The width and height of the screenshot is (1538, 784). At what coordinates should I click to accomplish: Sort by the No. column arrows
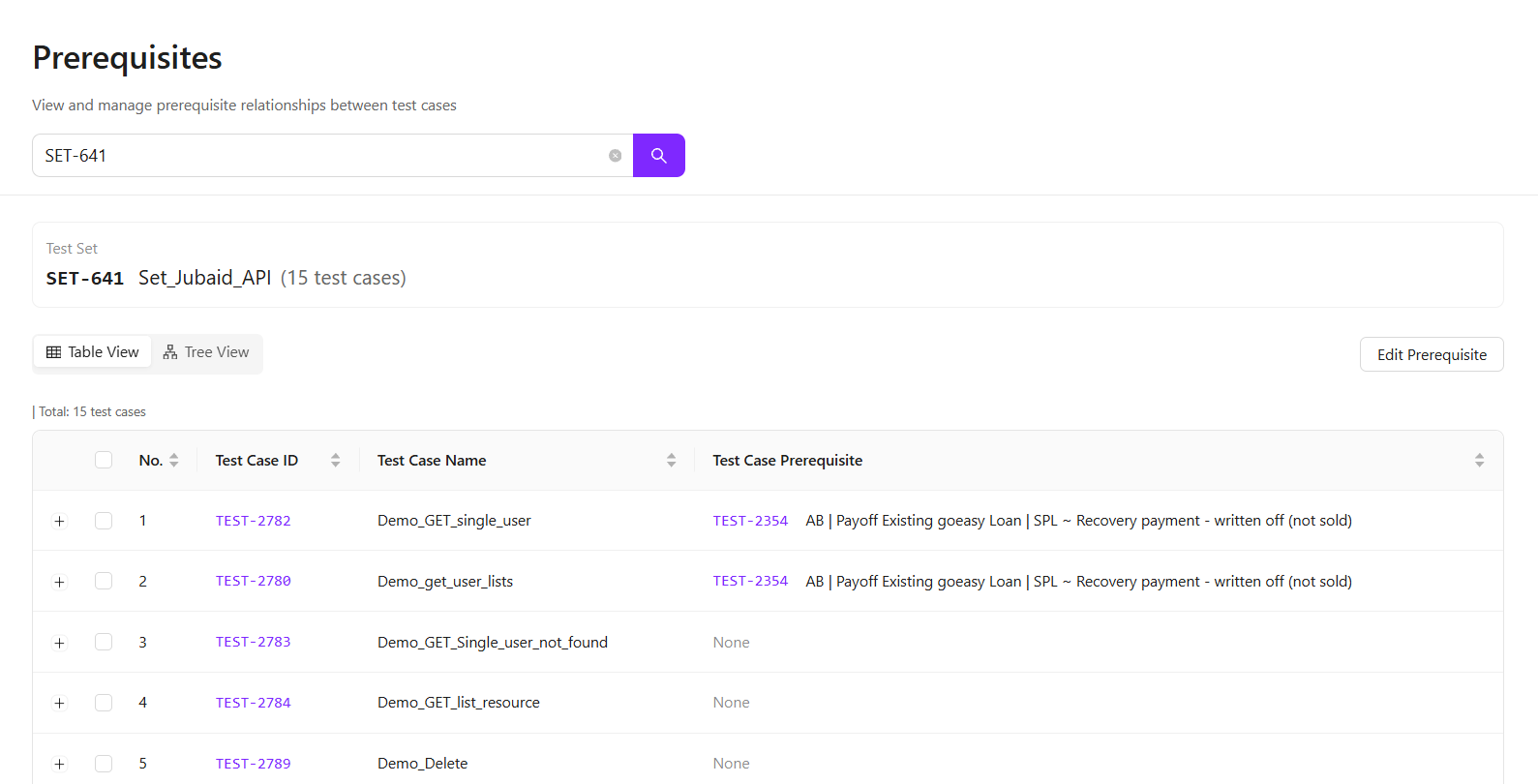(x=174, y=461)
